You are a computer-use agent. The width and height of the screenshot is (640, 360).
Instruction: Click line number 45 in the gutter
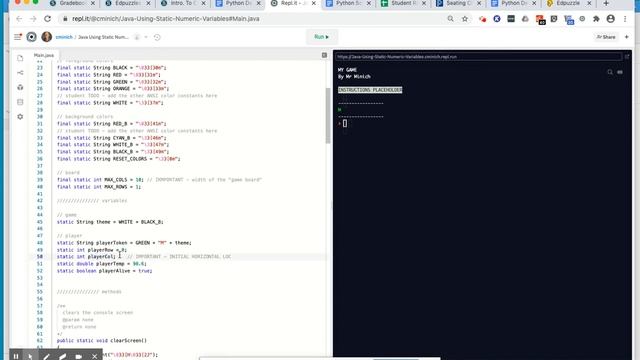coord(40,222)
